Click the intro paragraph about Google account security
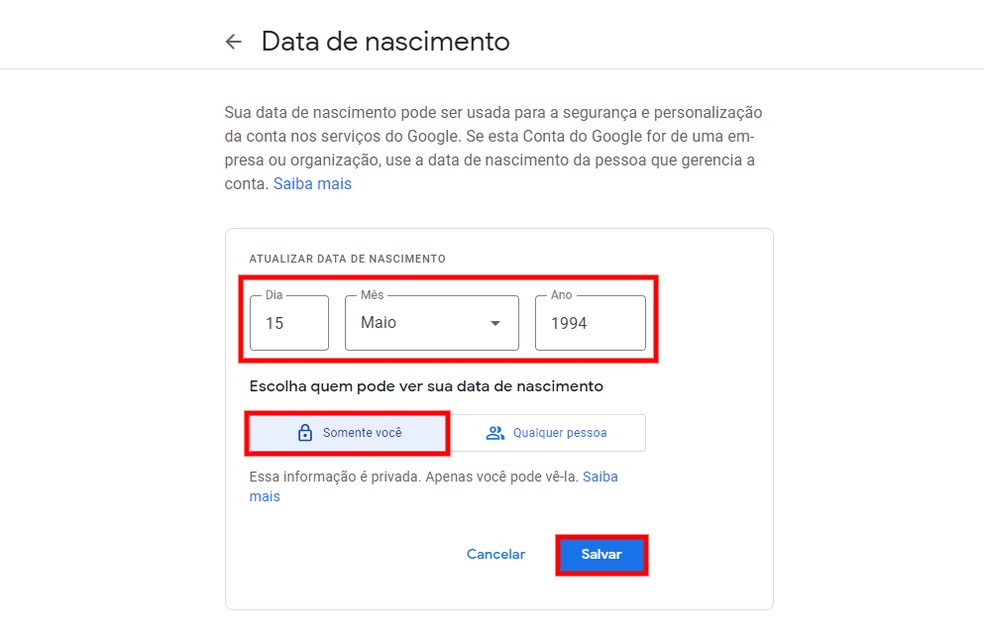 pos(492,137)
